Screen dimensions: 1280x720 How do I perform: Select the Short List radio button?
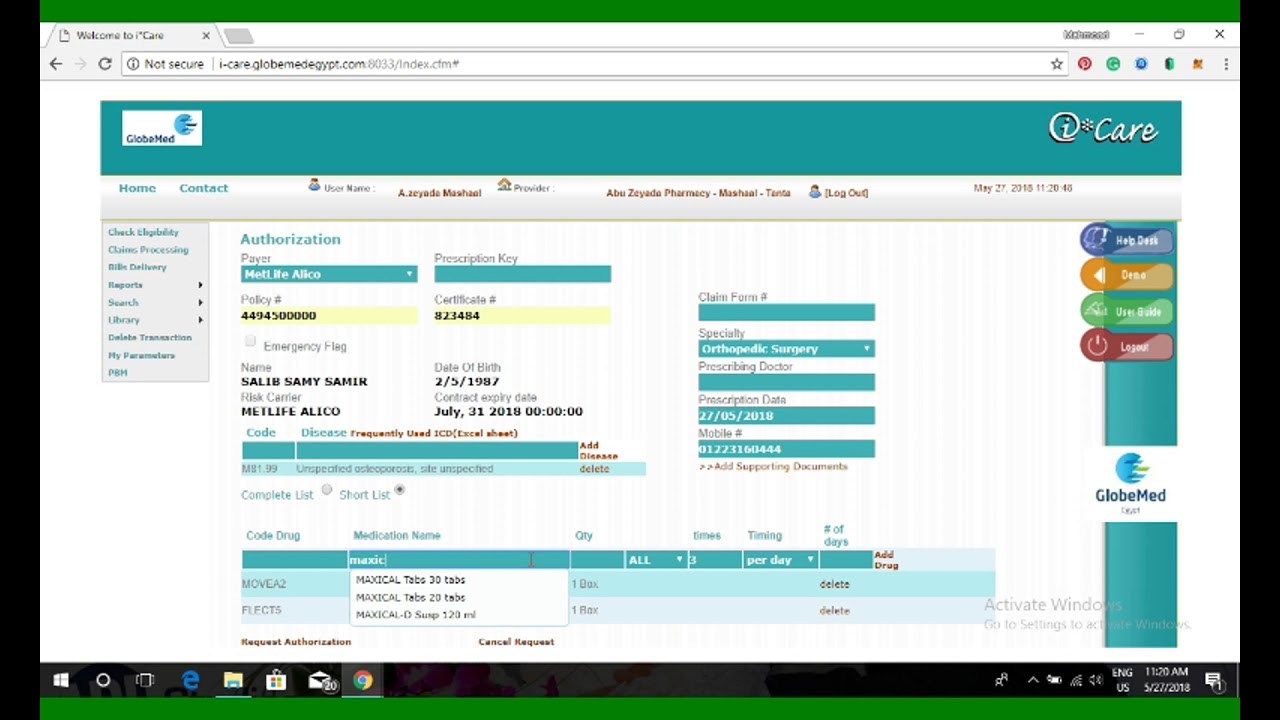pos(400,489)
